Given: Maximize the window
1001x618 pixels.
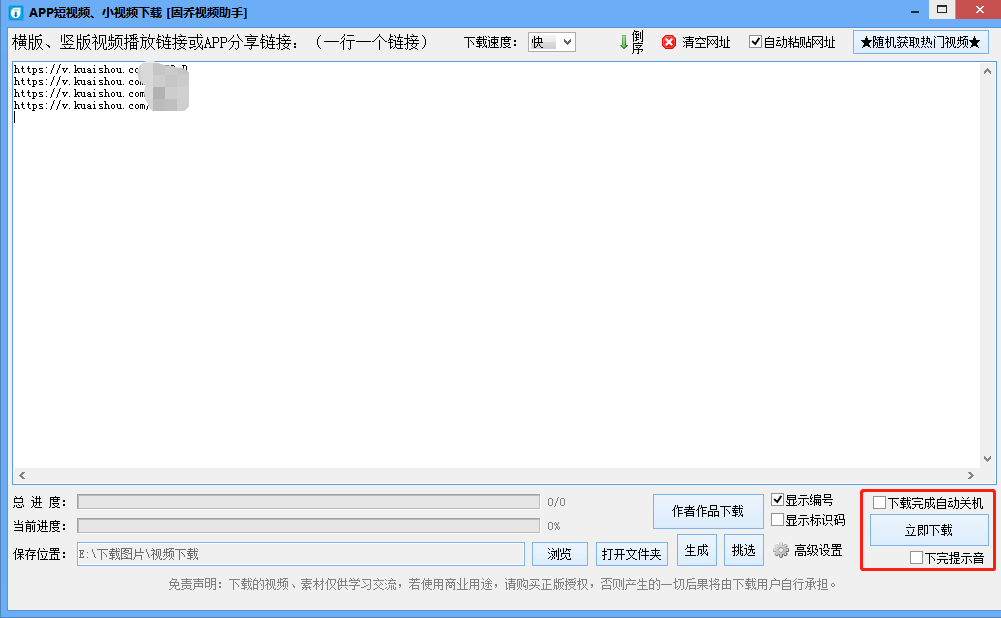Looking at the screenshot, I should 942,10.
